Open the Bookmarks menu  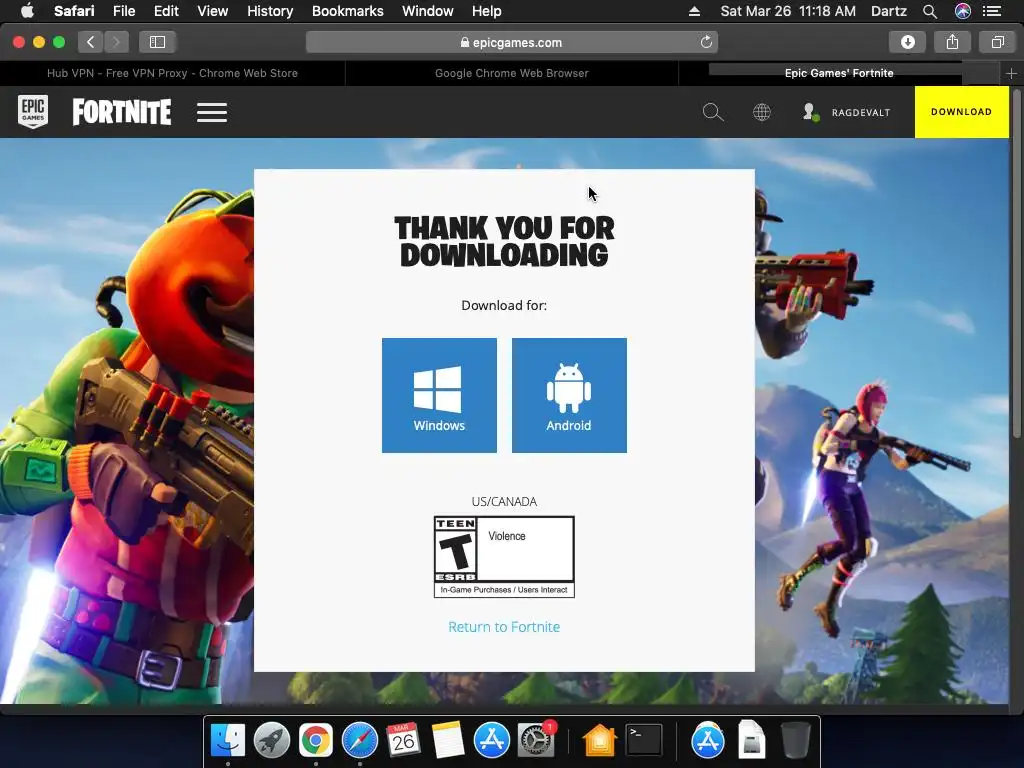pos(347,11)
